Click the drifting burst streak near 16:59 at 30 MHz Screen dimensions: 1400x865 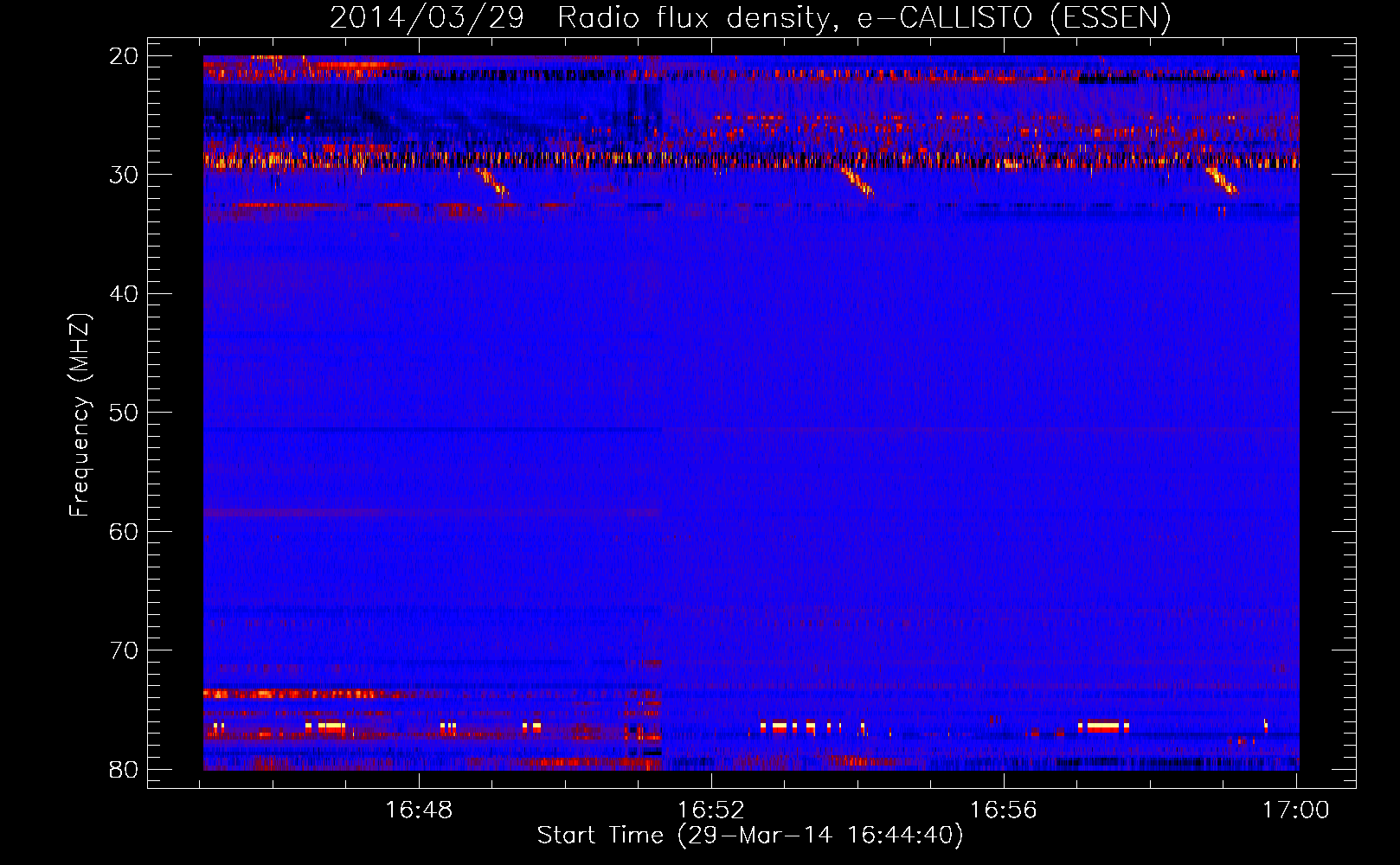click(x=1222, y=181)
